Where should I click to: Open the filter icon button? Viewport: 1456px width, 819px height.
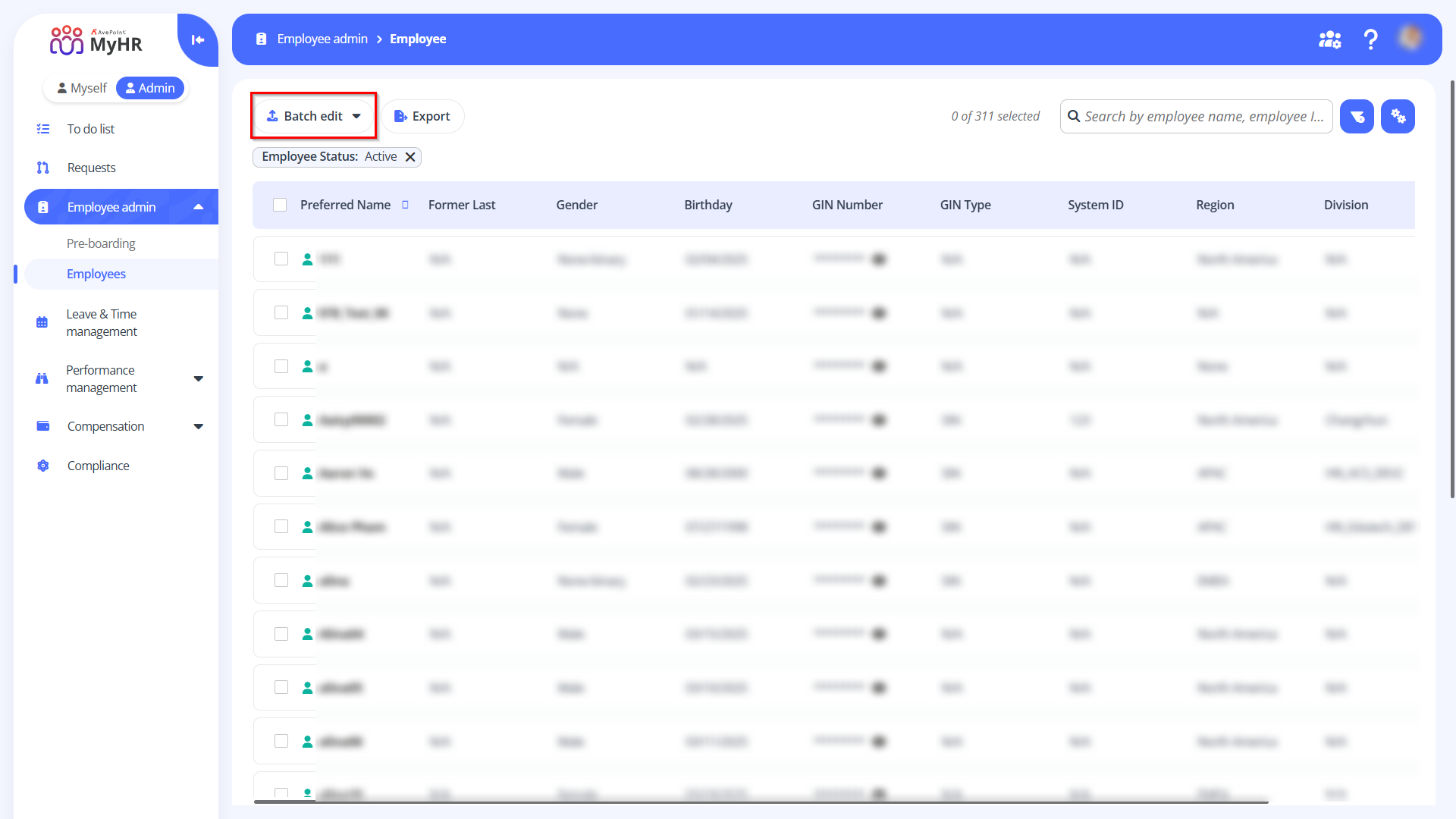(1357, 117)
